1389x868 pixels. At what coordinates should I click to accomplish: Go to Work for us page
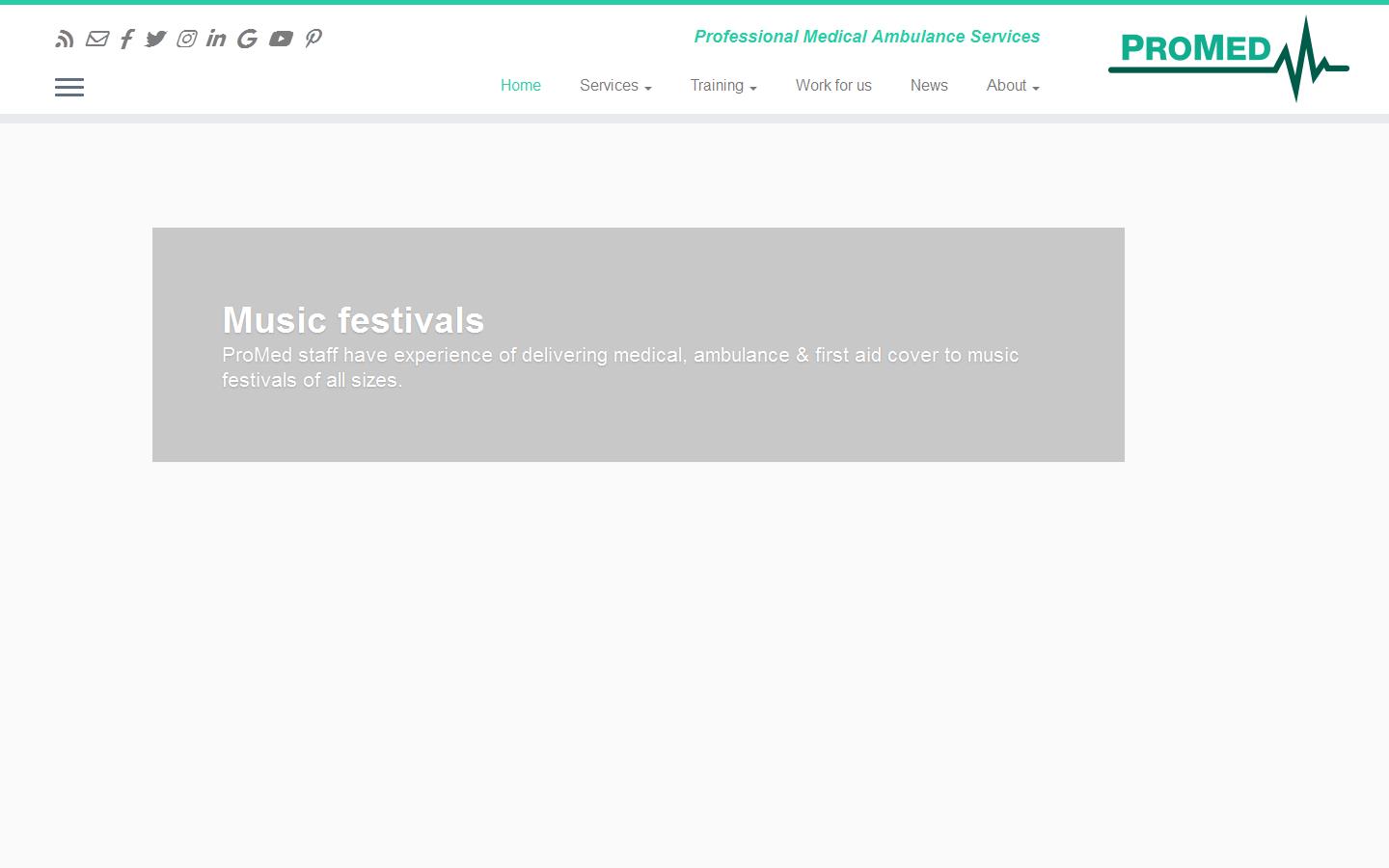point(833,86)
